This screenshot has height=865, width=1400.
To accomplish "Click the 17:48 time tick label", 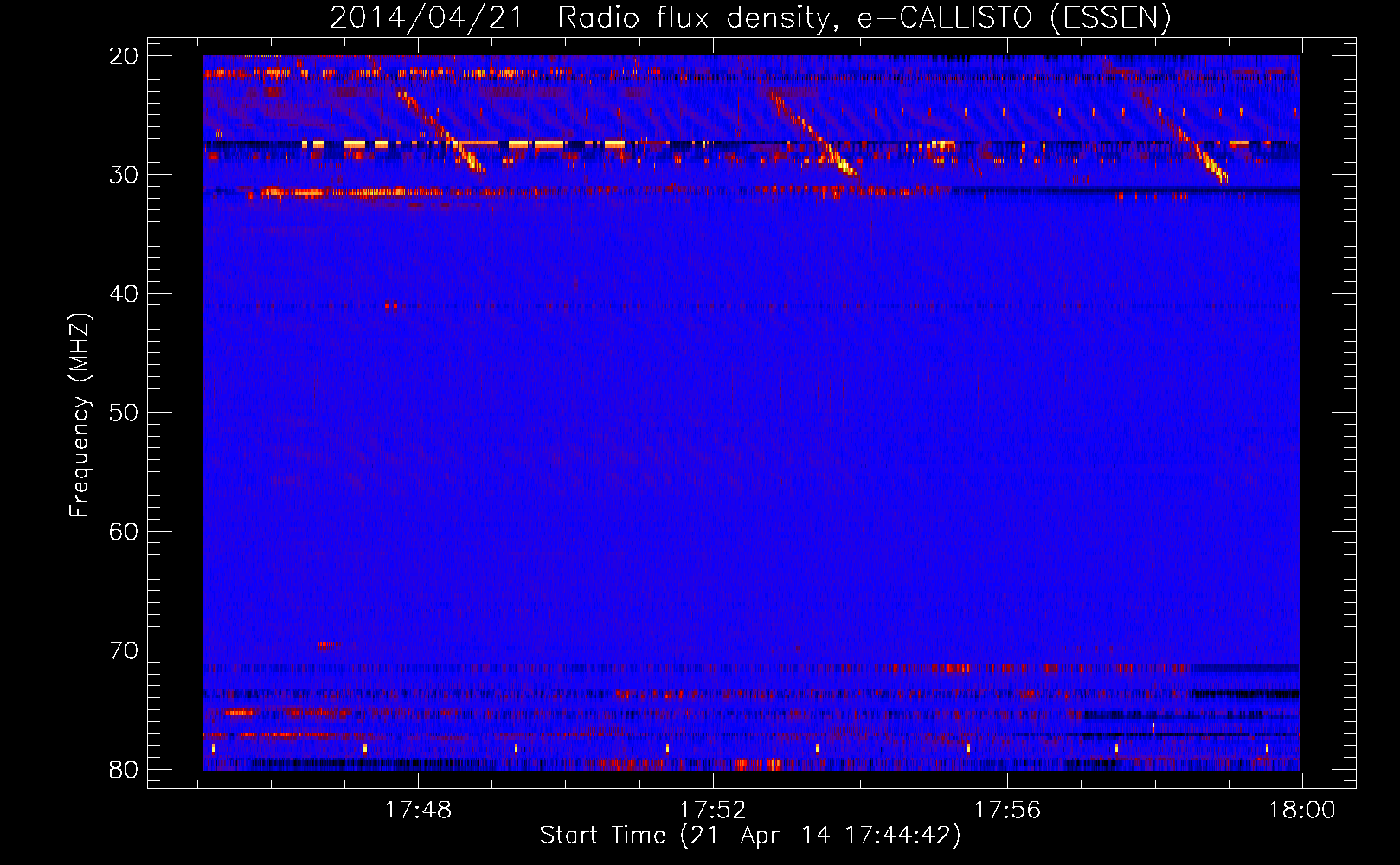I will (418, 811).
